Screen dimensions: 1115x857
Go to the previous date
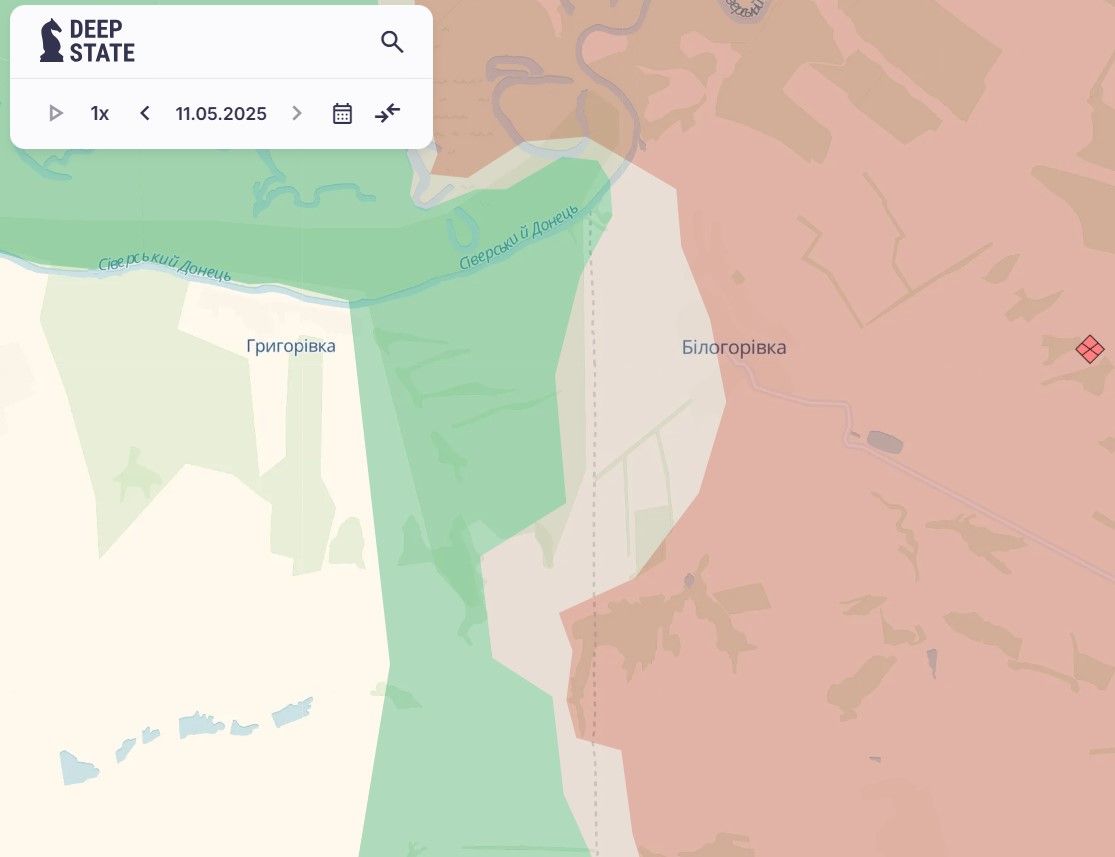tap(145, 114)
